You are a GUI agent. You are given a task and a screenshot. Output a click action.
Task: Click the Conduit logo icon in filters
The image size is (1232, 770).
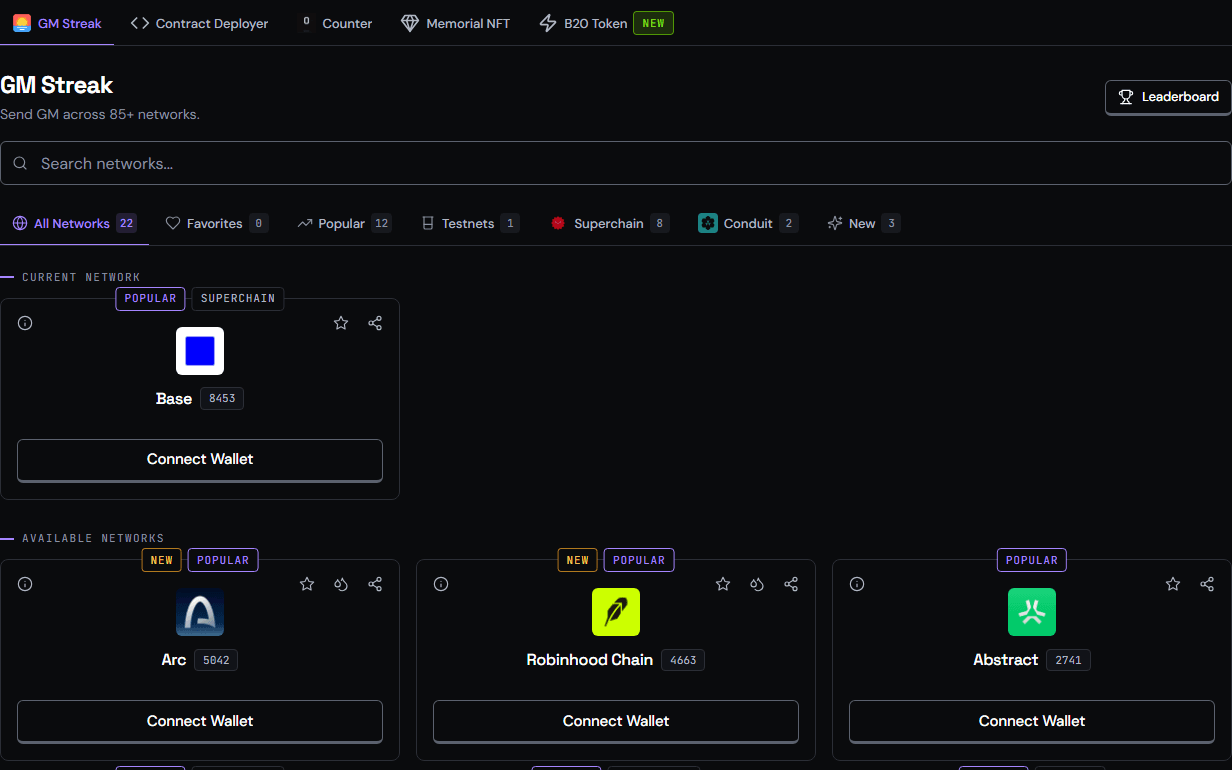coord(708,223)
